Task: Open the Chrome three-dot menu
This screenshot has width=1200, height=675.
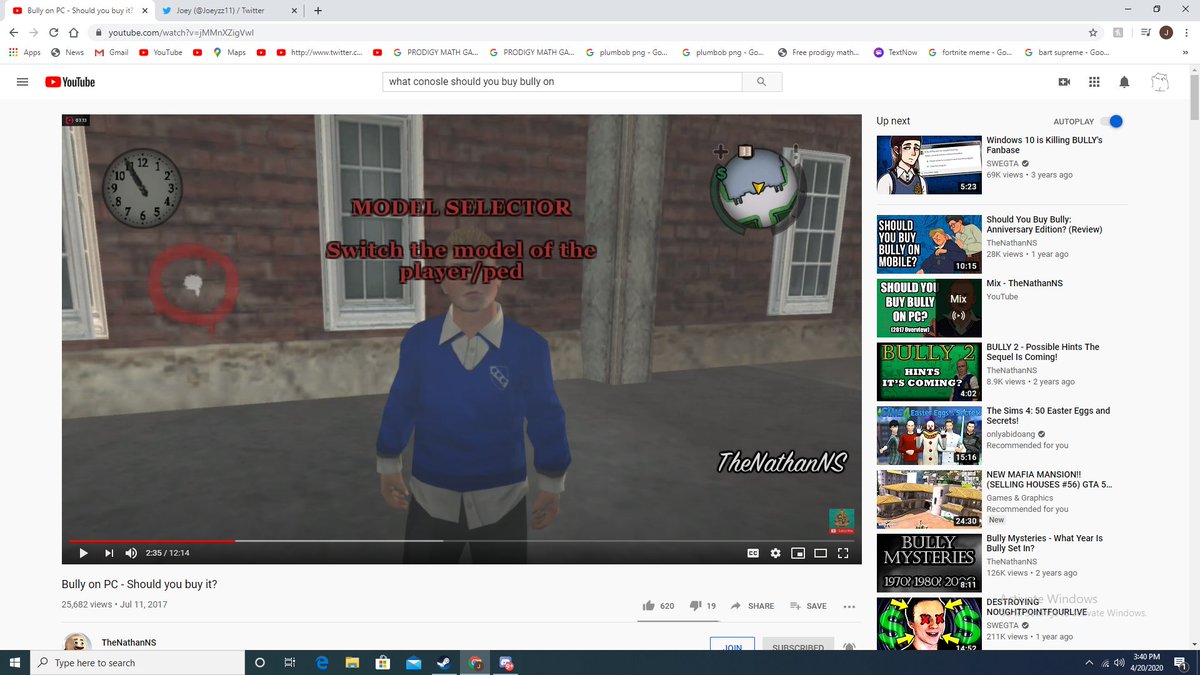Action: coord(1186,32)
